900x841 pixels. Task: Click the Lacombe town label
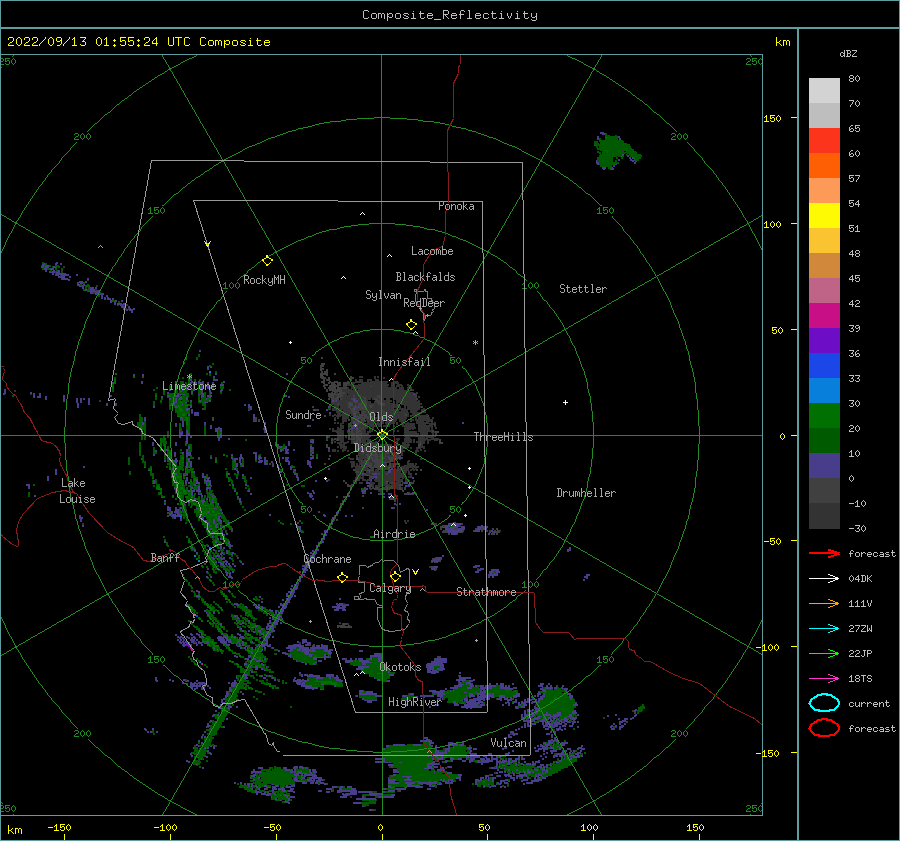pyautogui.click(x=432, y=251)
